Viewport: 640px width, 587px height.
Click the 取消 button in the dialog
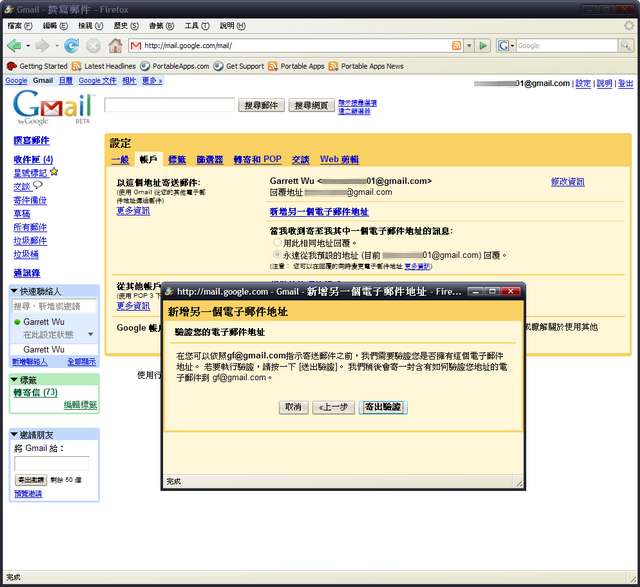point(293,407)
